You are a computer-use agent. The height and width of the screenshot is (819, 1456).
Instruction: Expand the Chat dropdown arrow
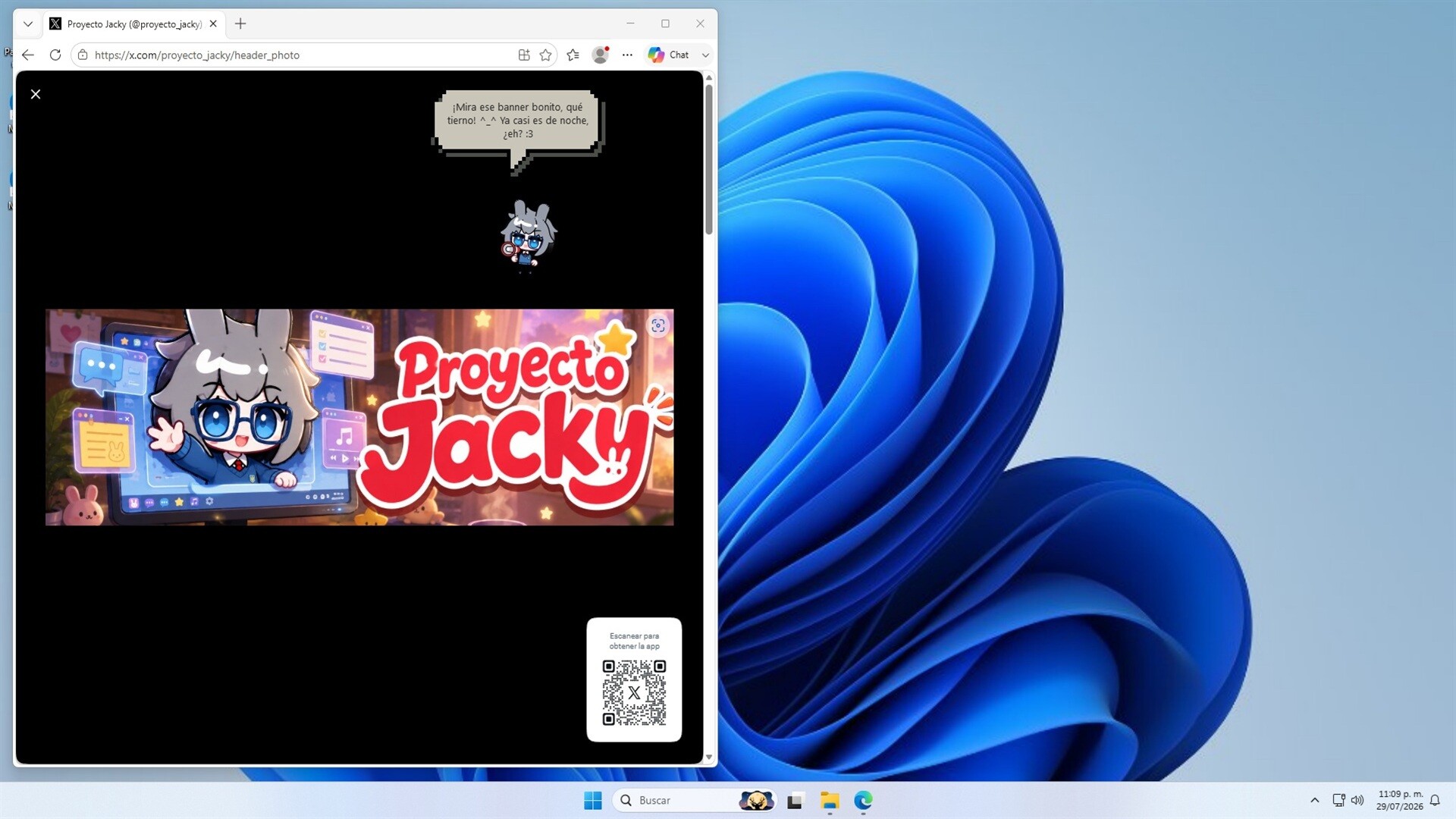tap(705, 55)
